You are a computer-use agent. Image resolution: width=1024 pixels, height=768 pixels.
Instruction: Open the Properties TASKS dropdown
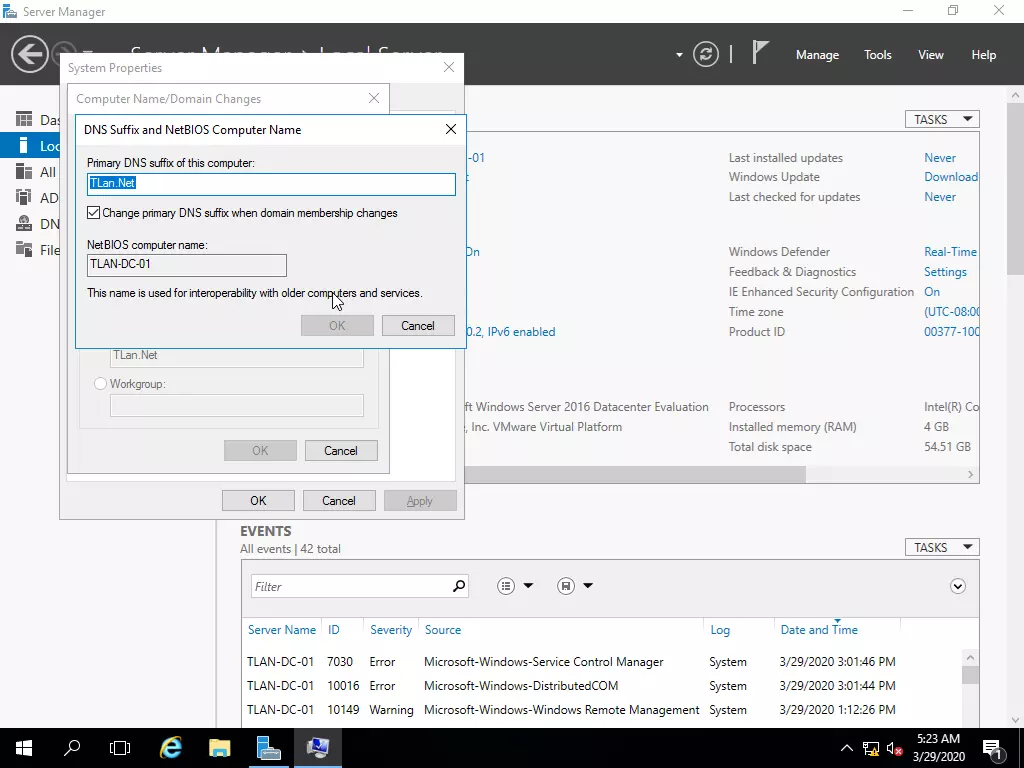[942, 120]
